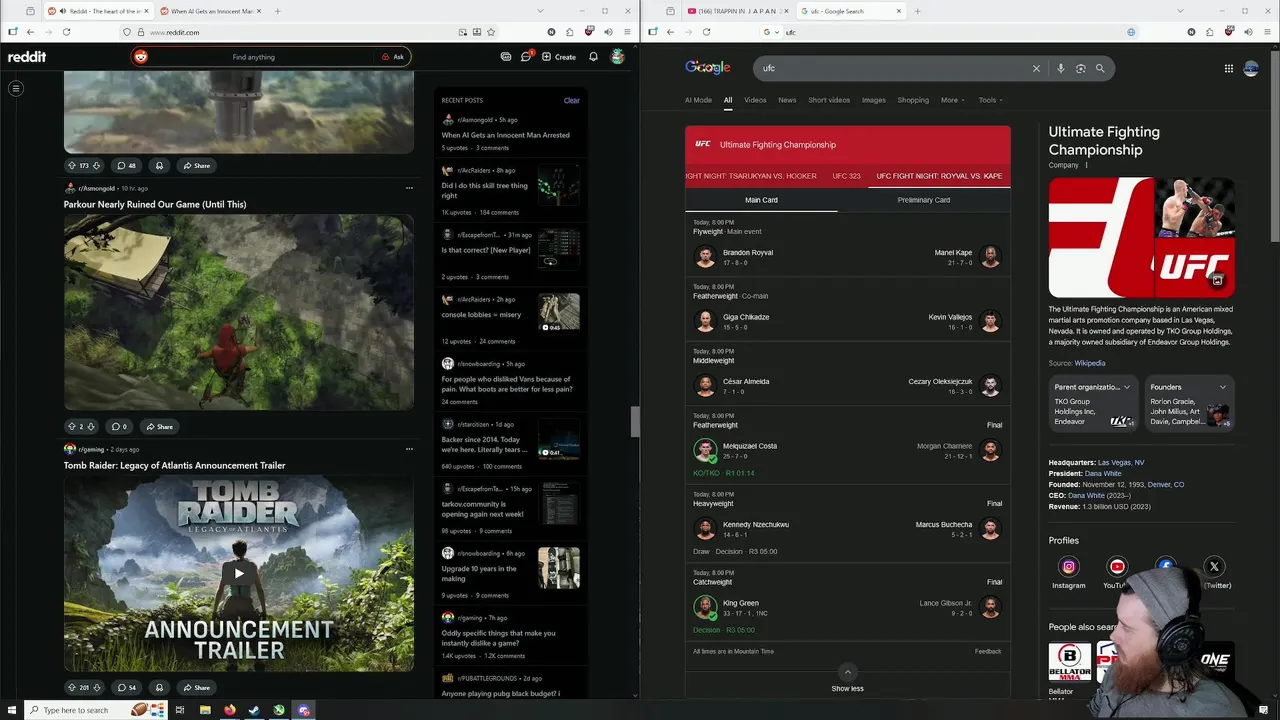
Task: Select the News search tab
Action: pos(787,100)
